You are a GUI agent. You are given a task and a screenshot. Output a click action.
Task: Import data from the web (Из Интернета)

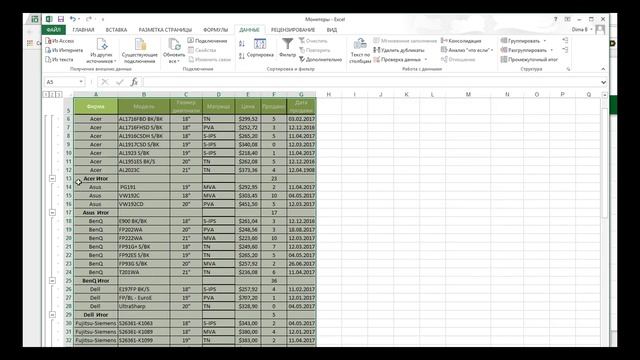pyautogui.click(x=64, y=50)
